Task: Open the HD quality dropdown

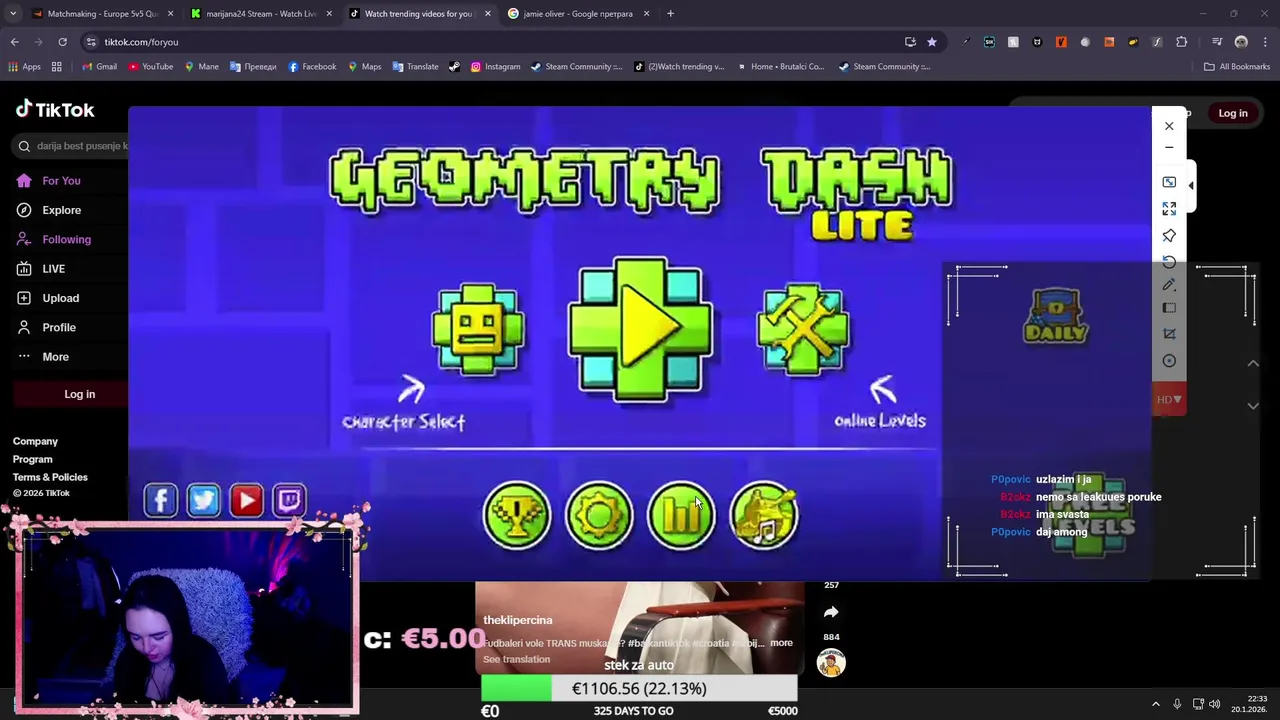Action: pyautogui.click(x=1169, y=399)
